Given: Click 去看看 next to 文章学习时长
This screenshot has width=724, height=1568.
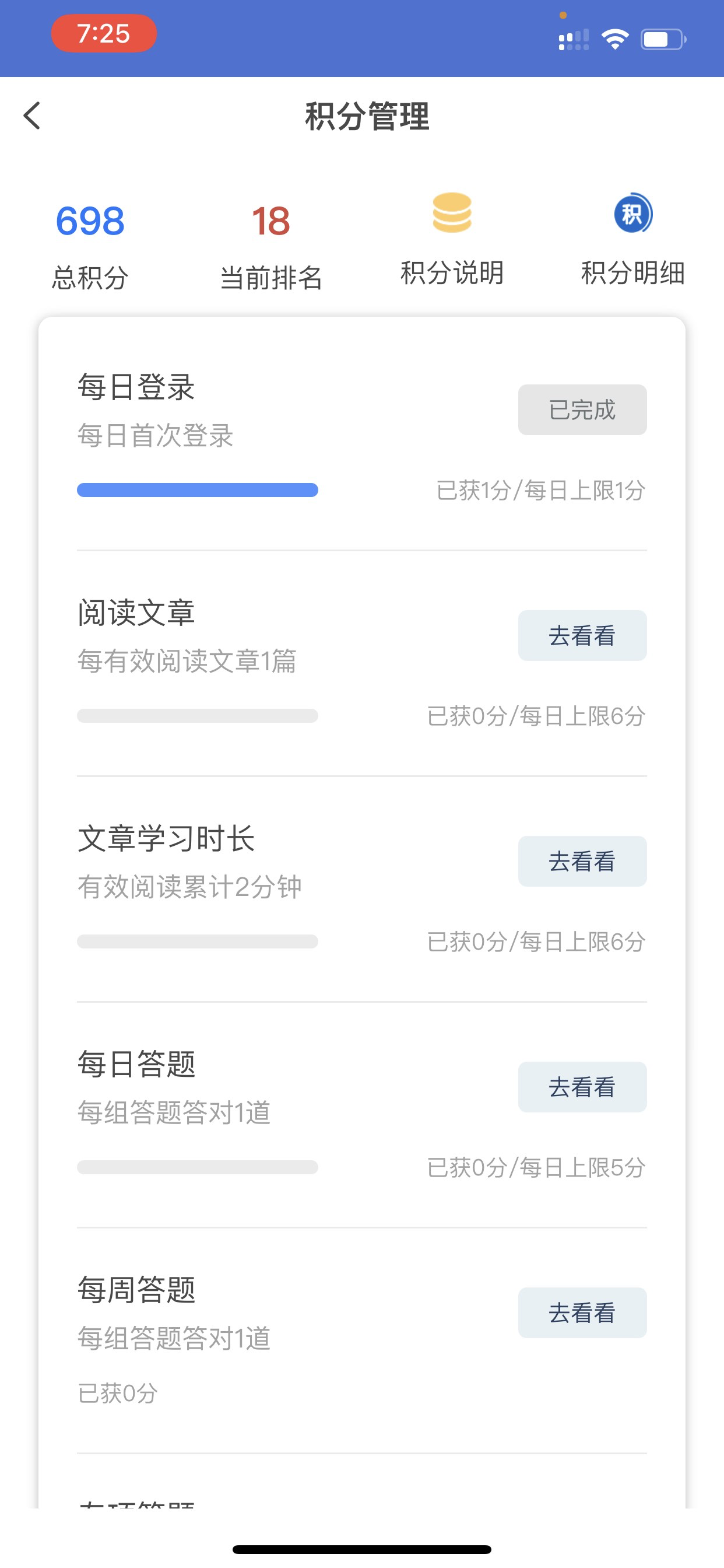Looking at the screenshot, I should tap(582, 862).
